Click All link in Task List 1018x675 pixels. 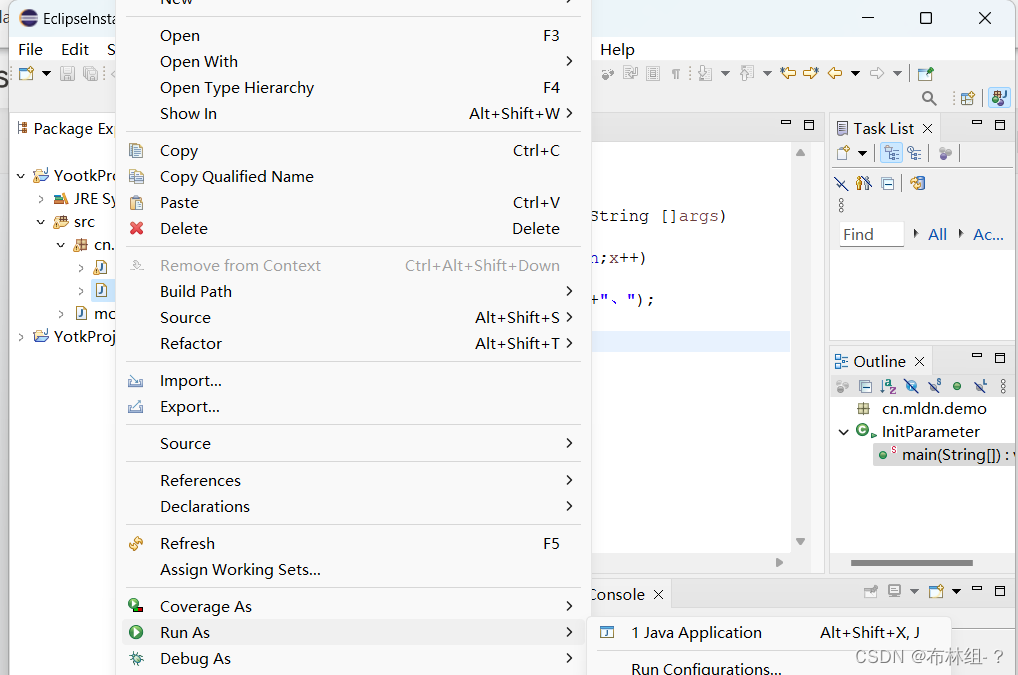pyautogui.click(x=937, y=234)
